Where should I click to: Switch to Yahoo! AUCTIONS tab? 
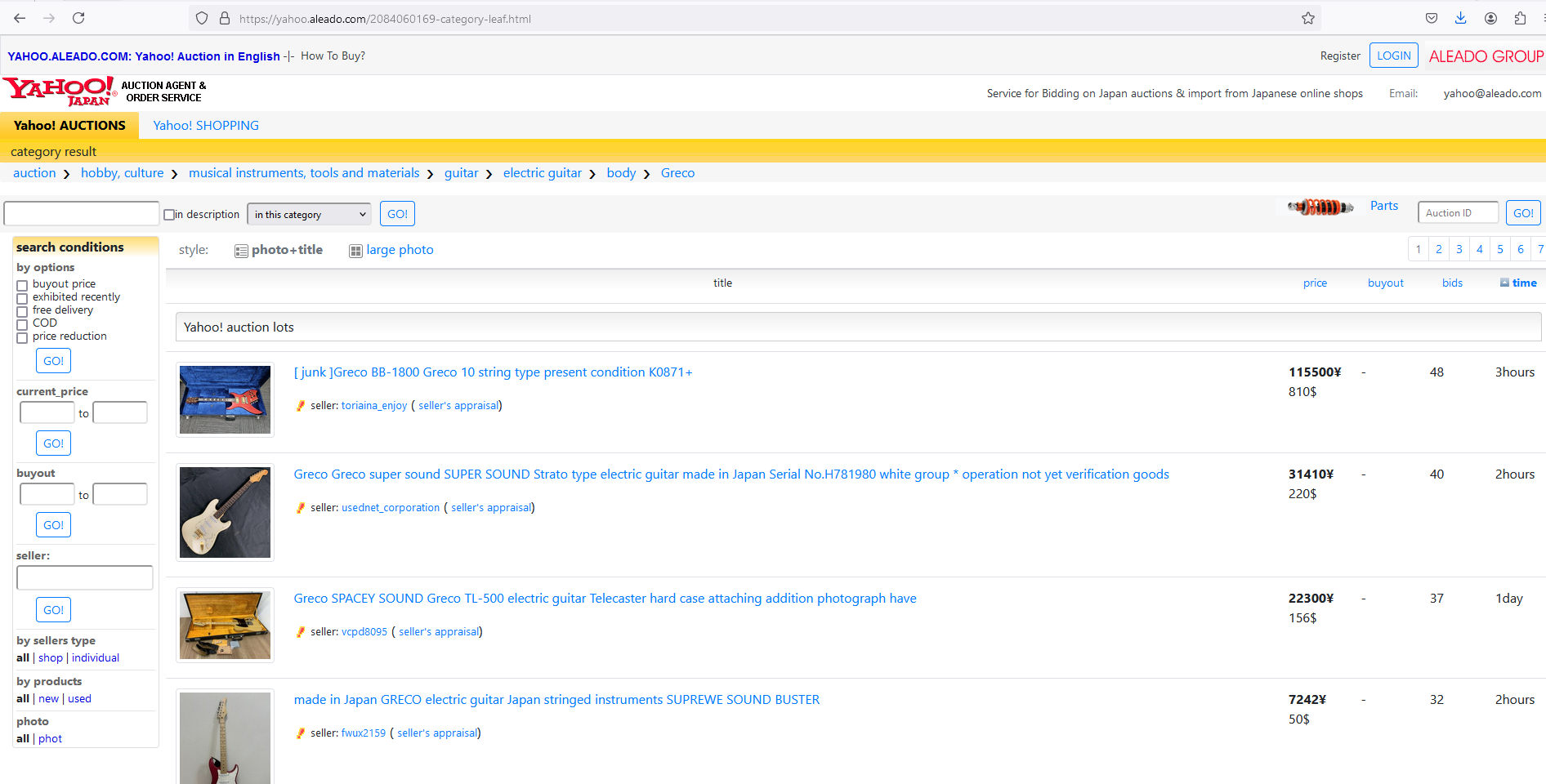[x=69, y=125]
